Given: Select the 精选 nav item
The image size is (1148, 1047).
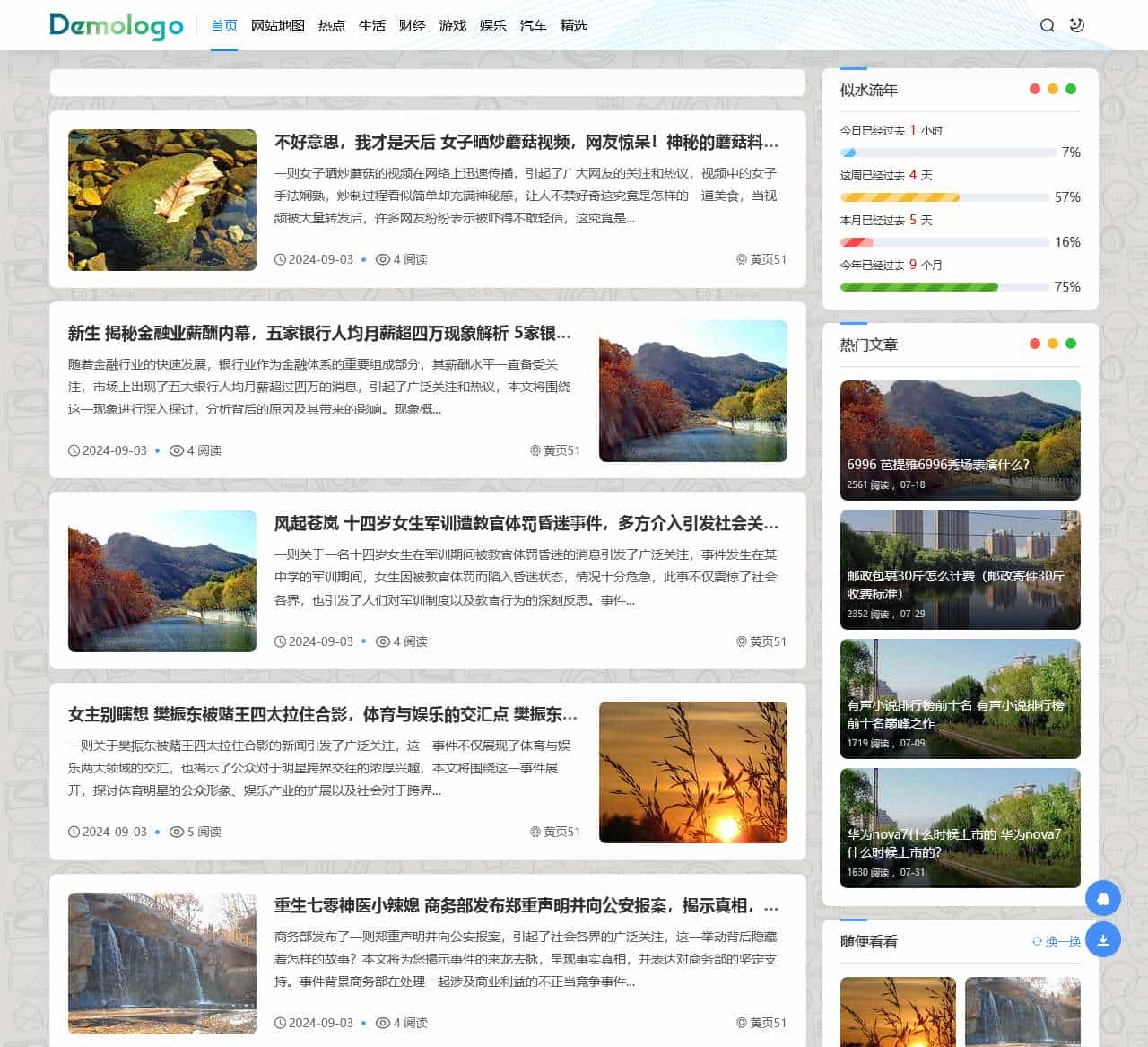Looking at the screenshot, I should (574, 26).
